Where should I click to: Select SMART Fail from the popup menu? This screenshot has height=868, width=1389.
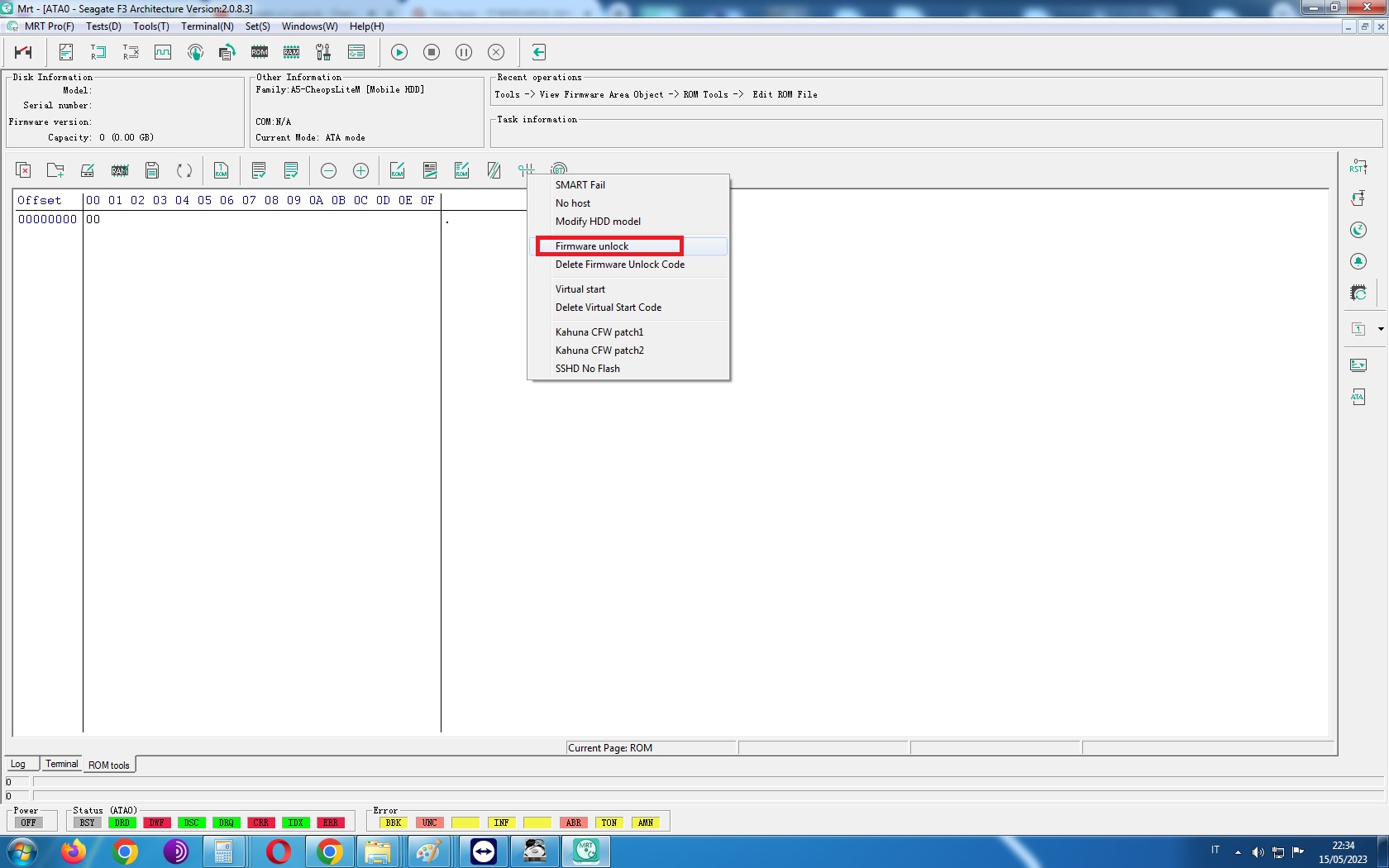point(628,185)
